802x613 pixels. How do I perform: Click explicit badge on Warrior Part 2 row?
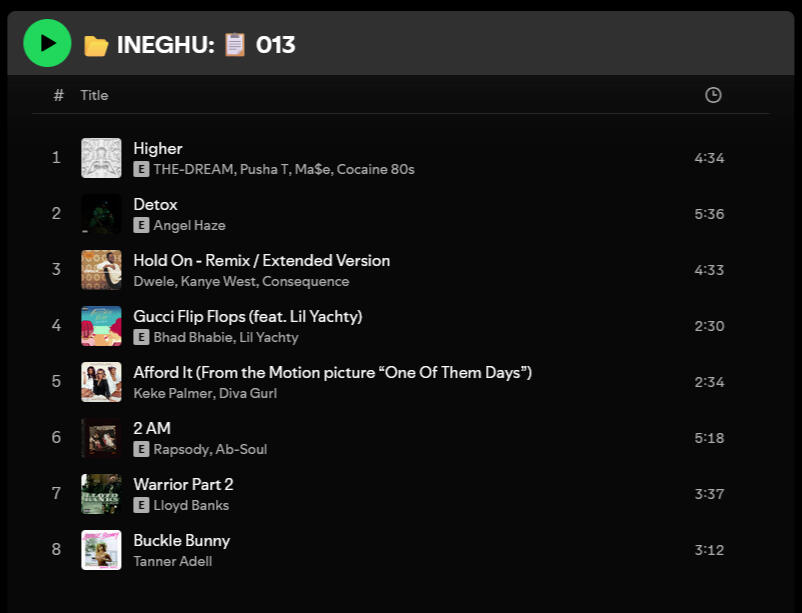click(141, 505)
